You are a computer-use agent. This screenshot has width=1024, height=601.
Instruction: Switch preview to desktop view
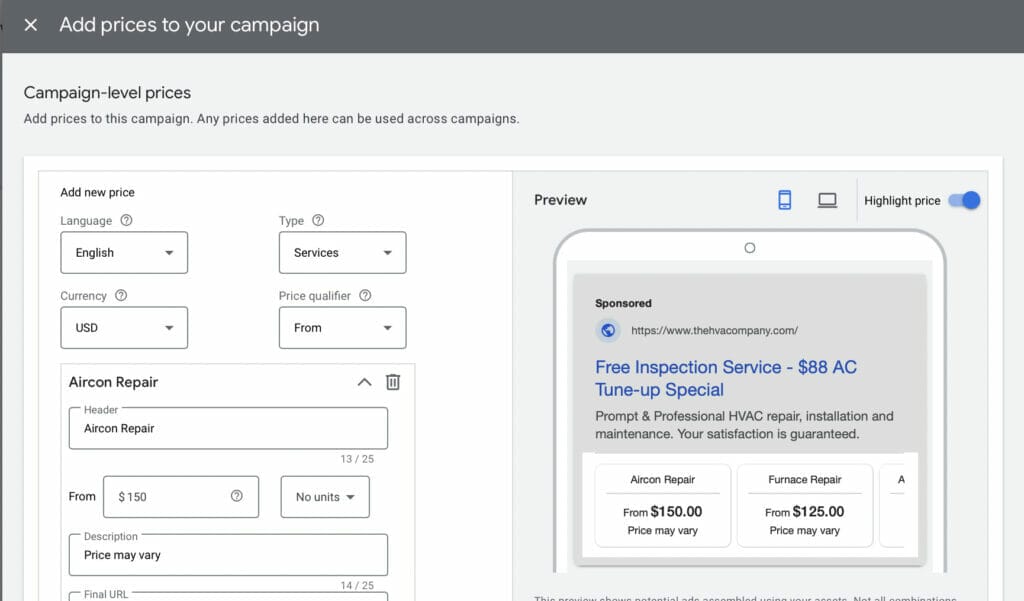pyautogui.click(x=827, y=200)
